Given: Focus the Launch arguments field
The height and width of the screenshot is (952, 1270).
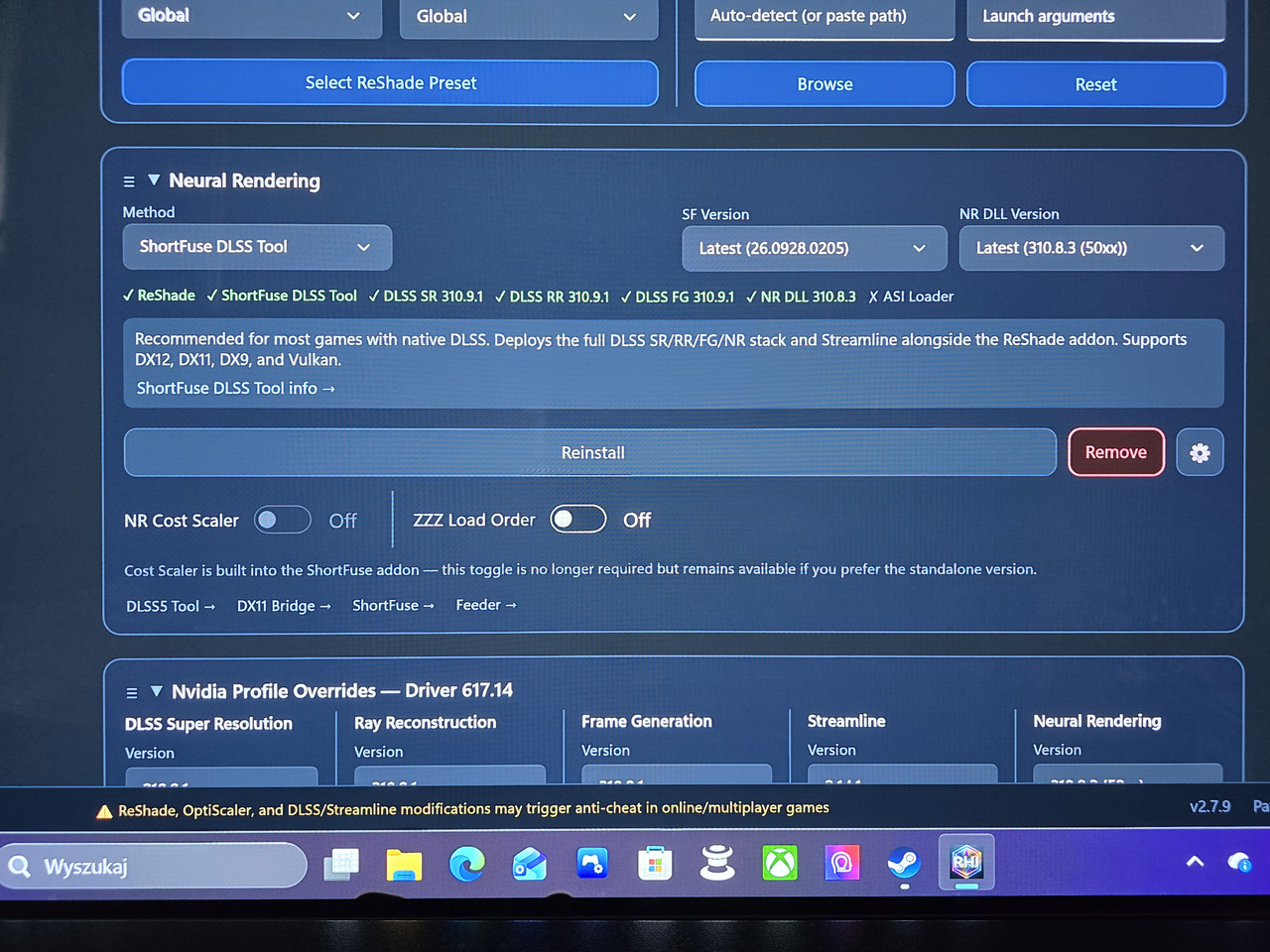Looking at the screenshot, I should 1095,18.
